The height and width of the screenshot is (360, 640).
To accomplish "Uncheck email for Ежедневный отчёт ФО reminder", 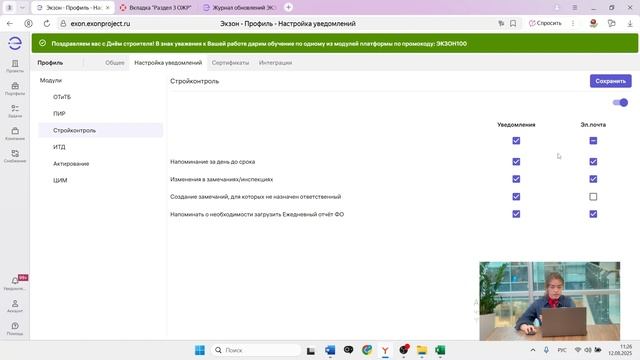I will (593, 214).
